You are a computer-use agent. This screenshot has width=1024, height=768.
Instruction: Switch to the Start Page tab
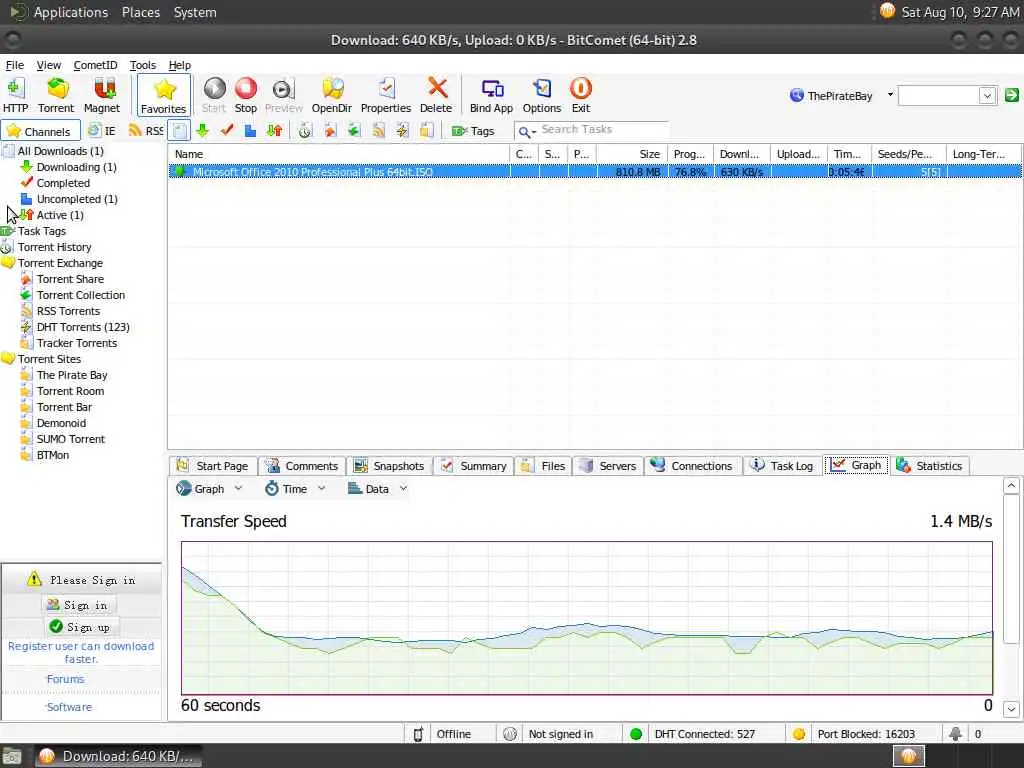tap(213, 466)
